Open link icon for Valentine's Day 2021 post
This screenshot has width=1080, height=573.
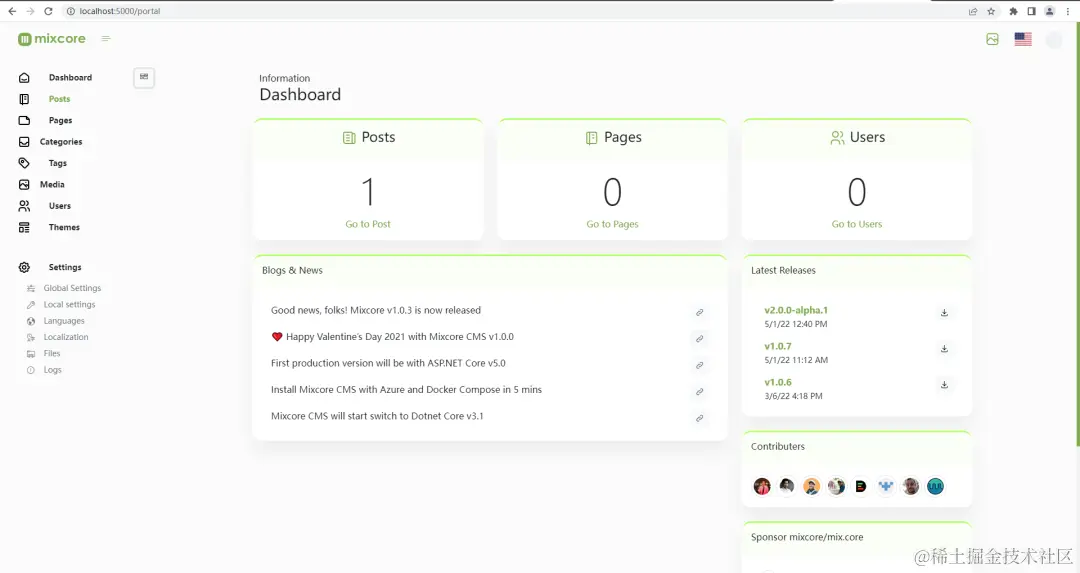point(699,339)
